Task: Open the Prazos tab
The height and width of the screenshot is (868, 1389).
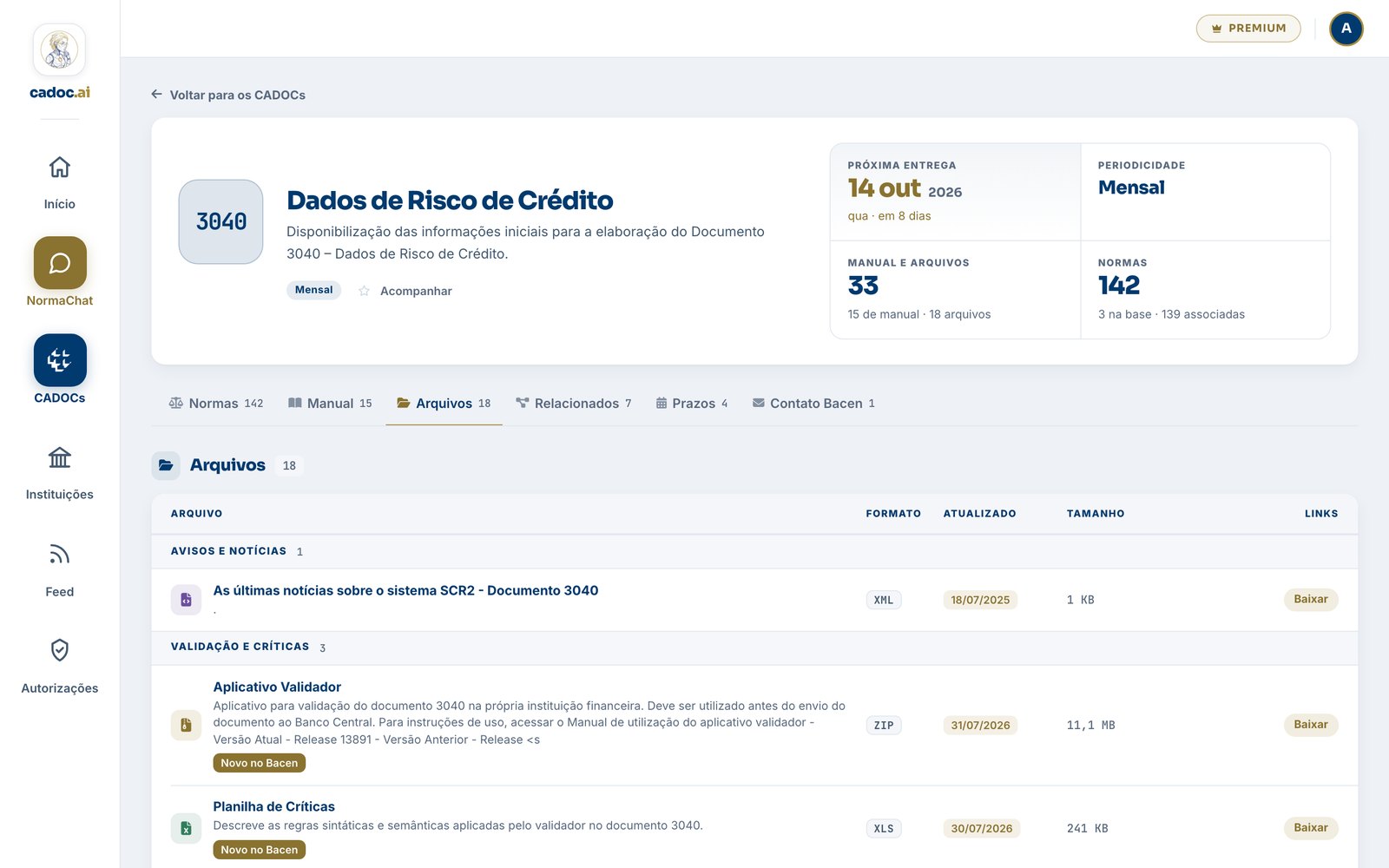Action: pos(692,404)
